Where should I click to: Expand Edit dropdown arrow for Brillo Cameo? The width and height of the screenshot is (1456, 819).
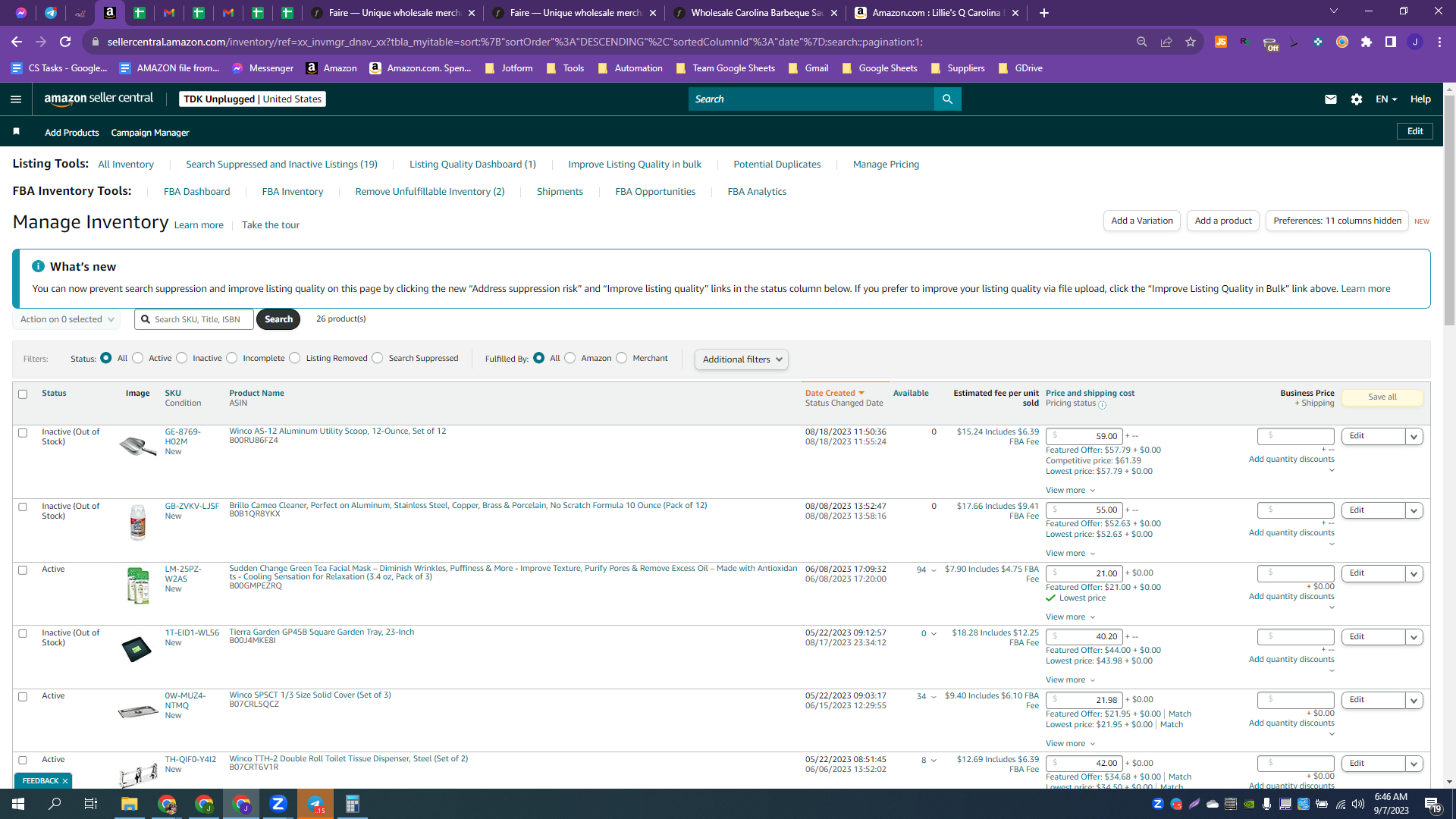click(1414, 511)
